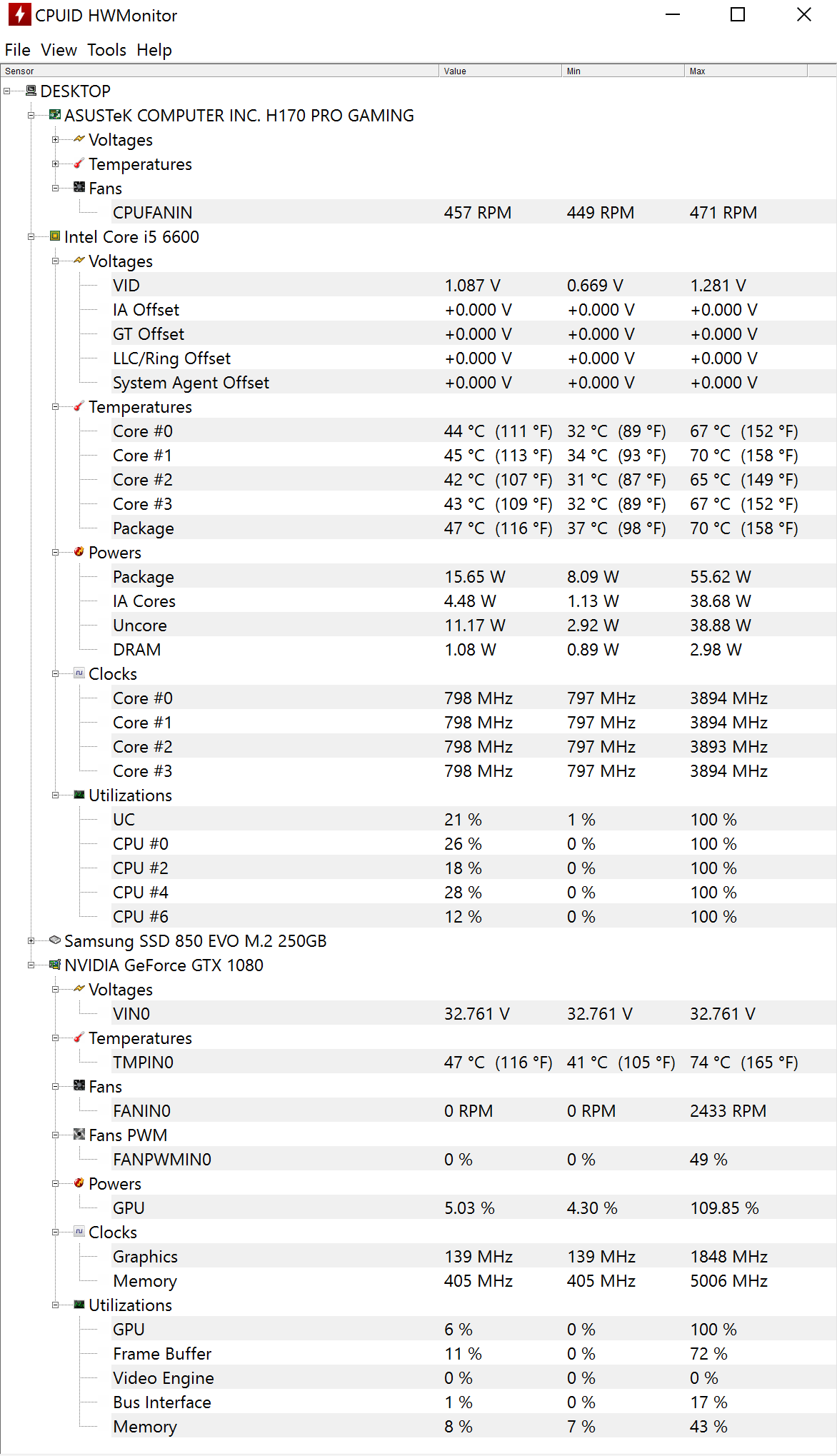Collapse the GPU Fans PWM group

56,1135
